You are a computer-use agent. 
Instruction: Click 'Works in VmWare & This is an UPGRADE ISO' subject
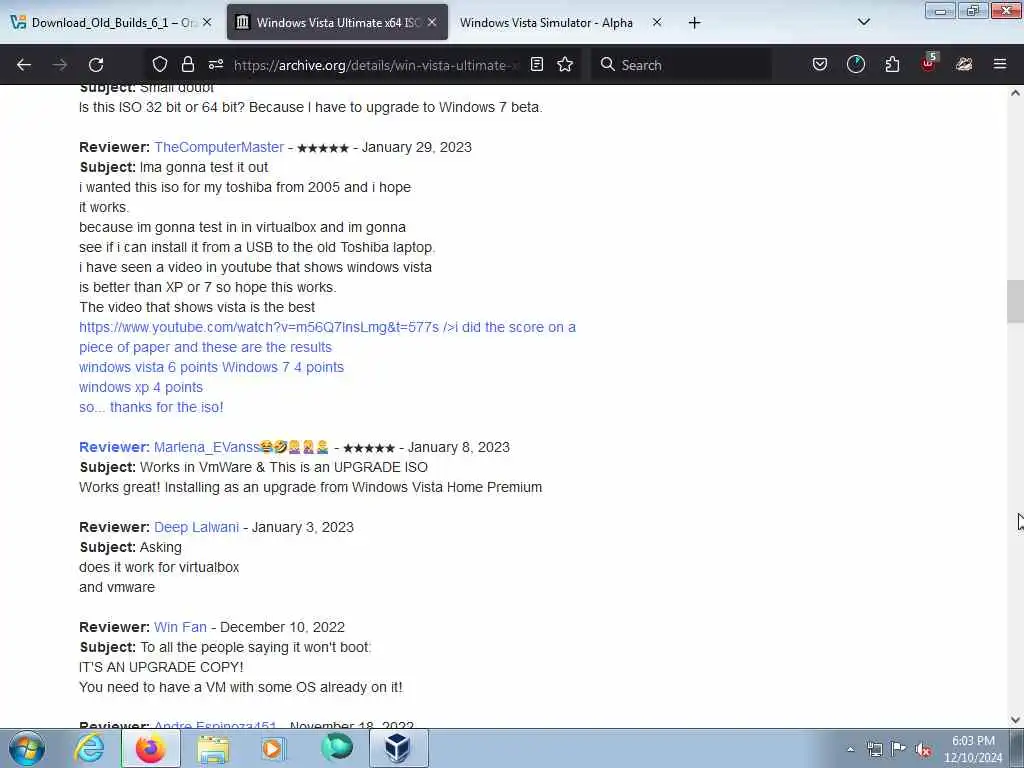tap(283, 468)
